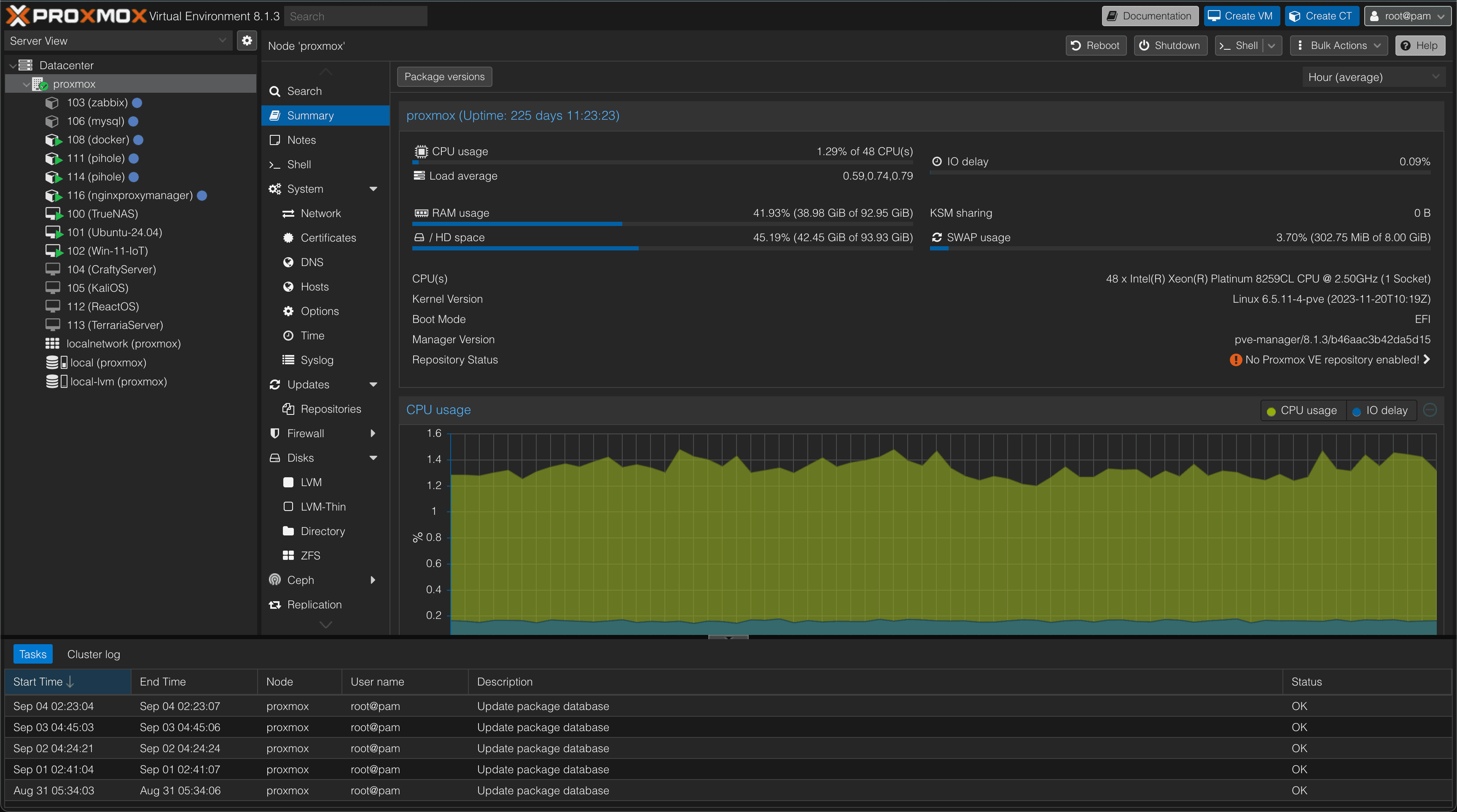The height and width of the screenshot is (812, 1457).
Task: Switch to the Cluster log tab
Action: pyautogui.click(x=93, y=653)
